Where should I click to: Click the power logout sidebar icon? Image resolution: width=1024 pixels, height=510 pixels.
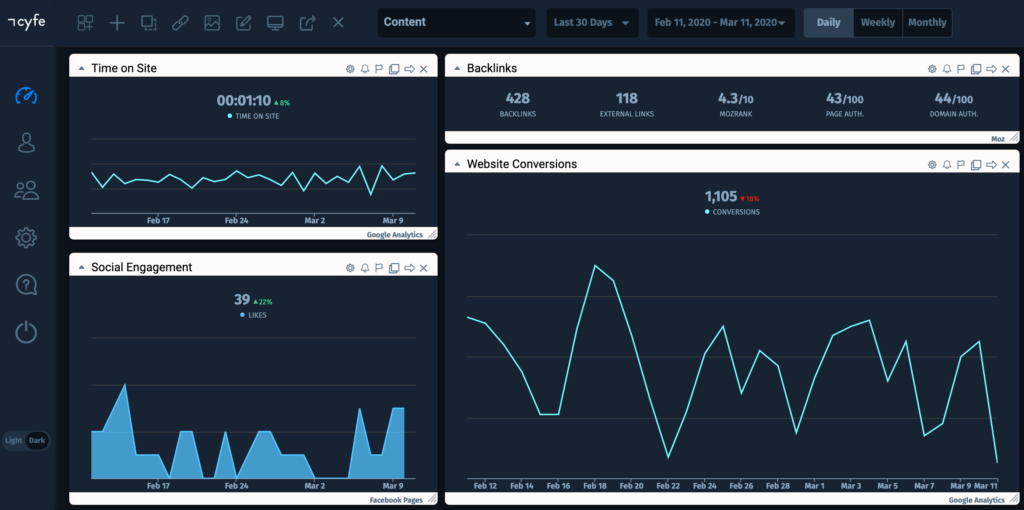click(26, 332)
